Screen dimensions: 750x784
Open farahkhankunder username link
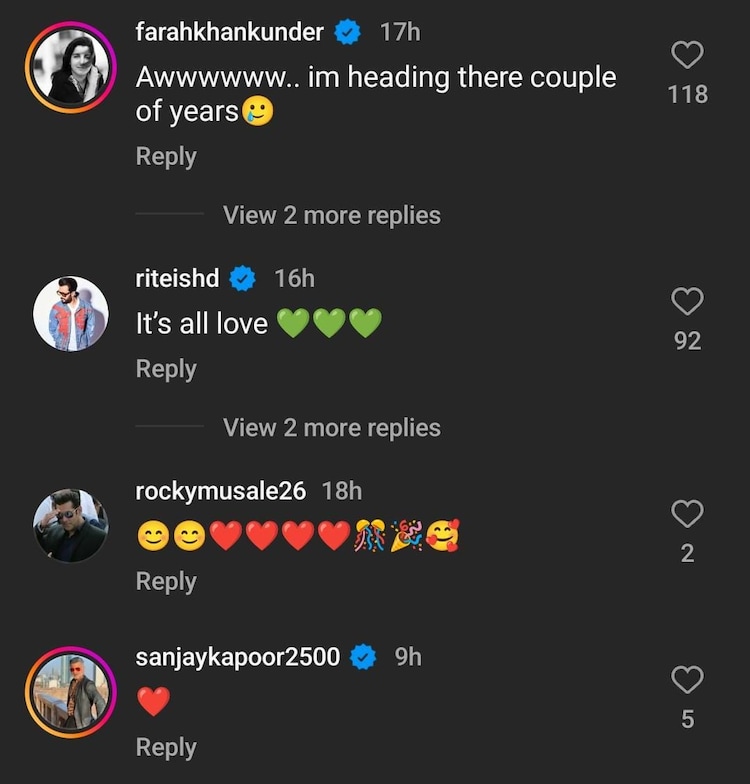coord(229,32)
